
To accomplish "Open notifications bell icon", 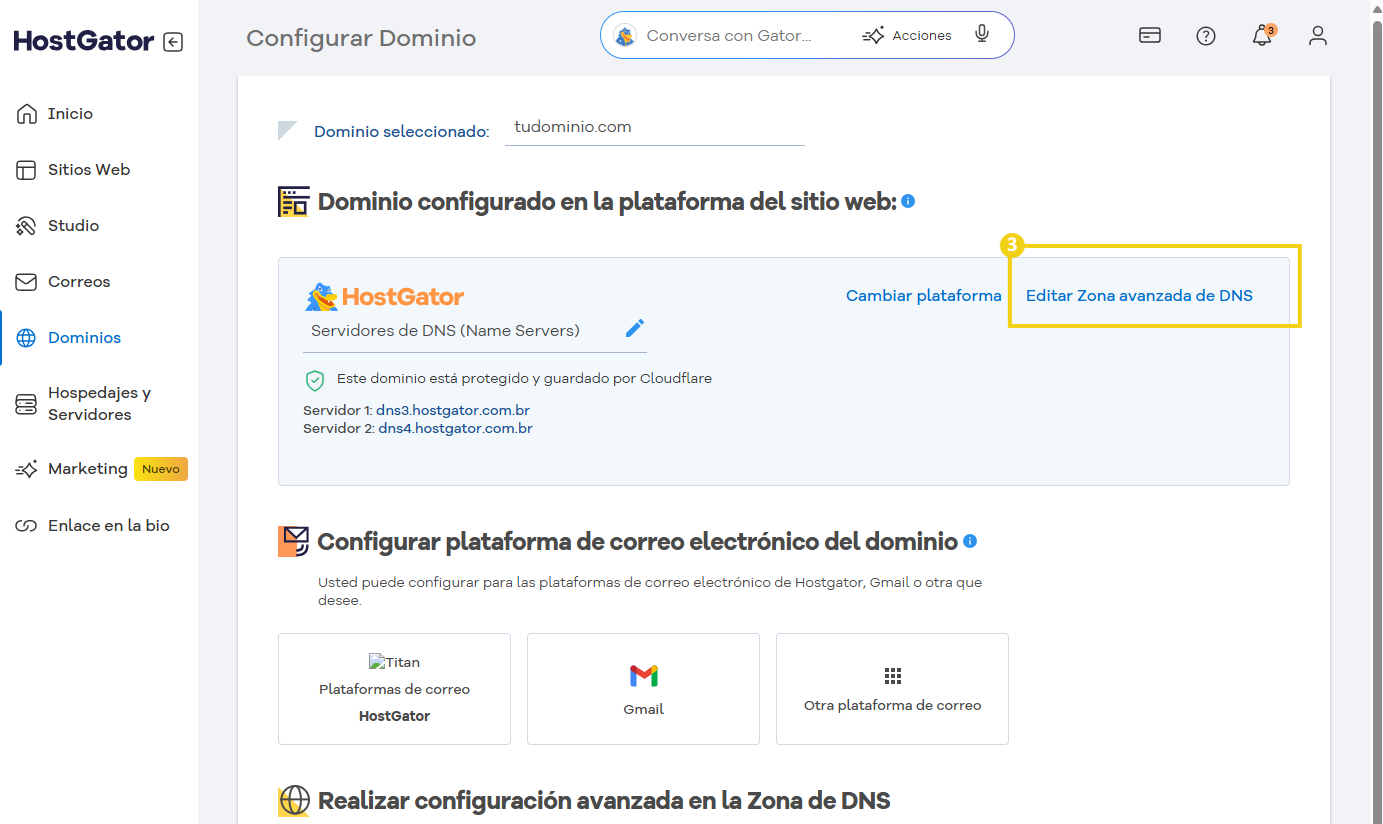I will 1262,36.
